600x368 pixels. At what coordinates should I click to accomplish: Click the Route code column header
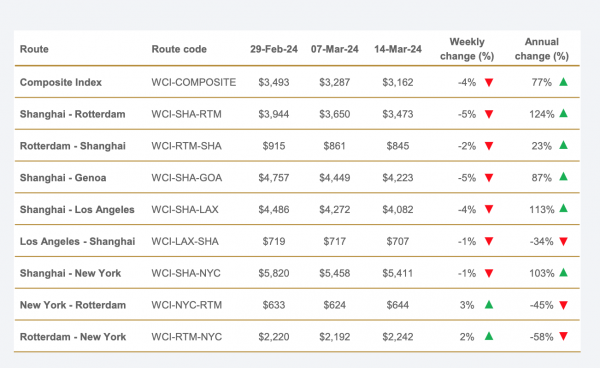click(179, 49)
